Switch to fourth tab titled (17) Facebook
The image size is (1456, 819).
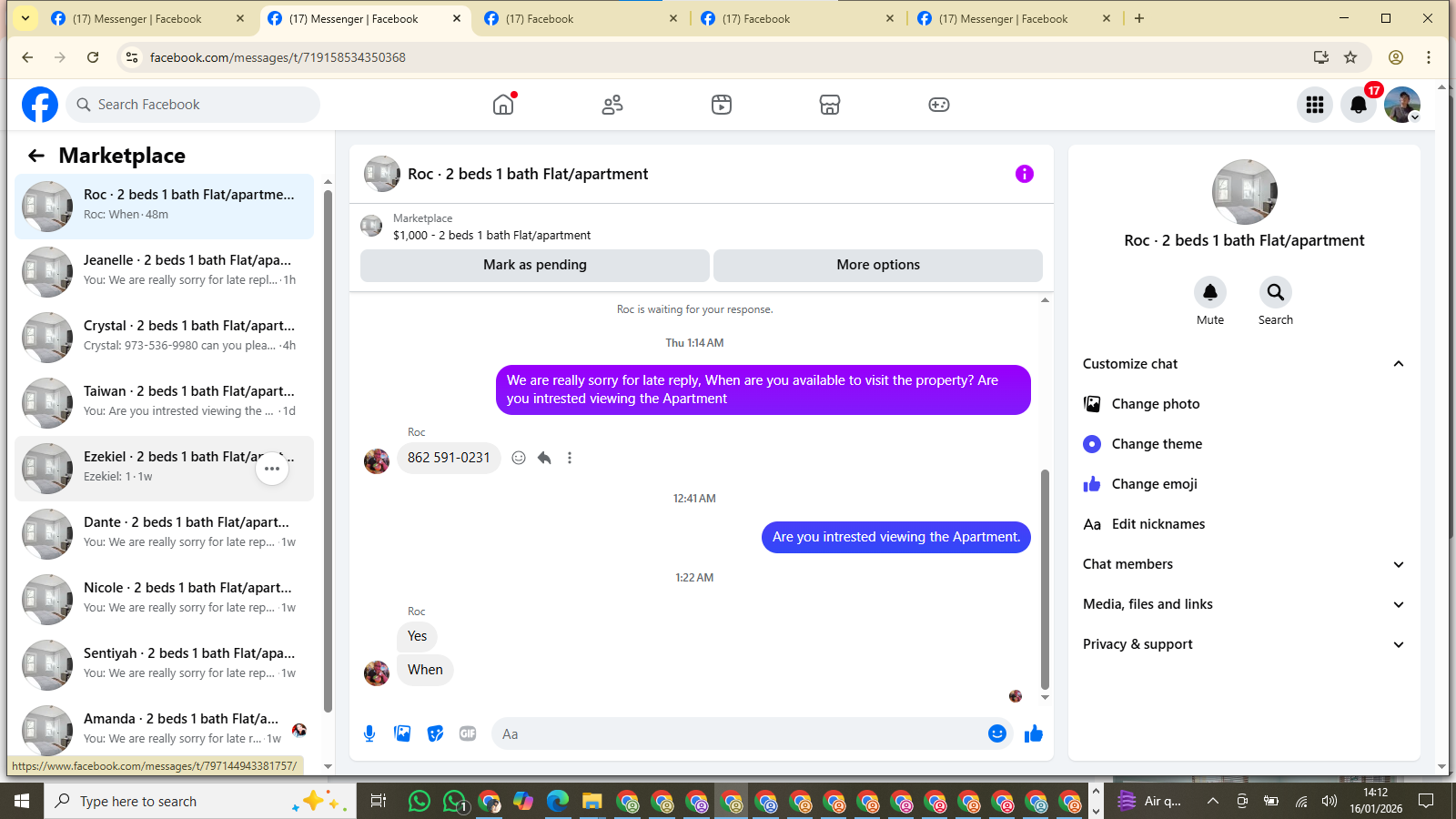796,18
